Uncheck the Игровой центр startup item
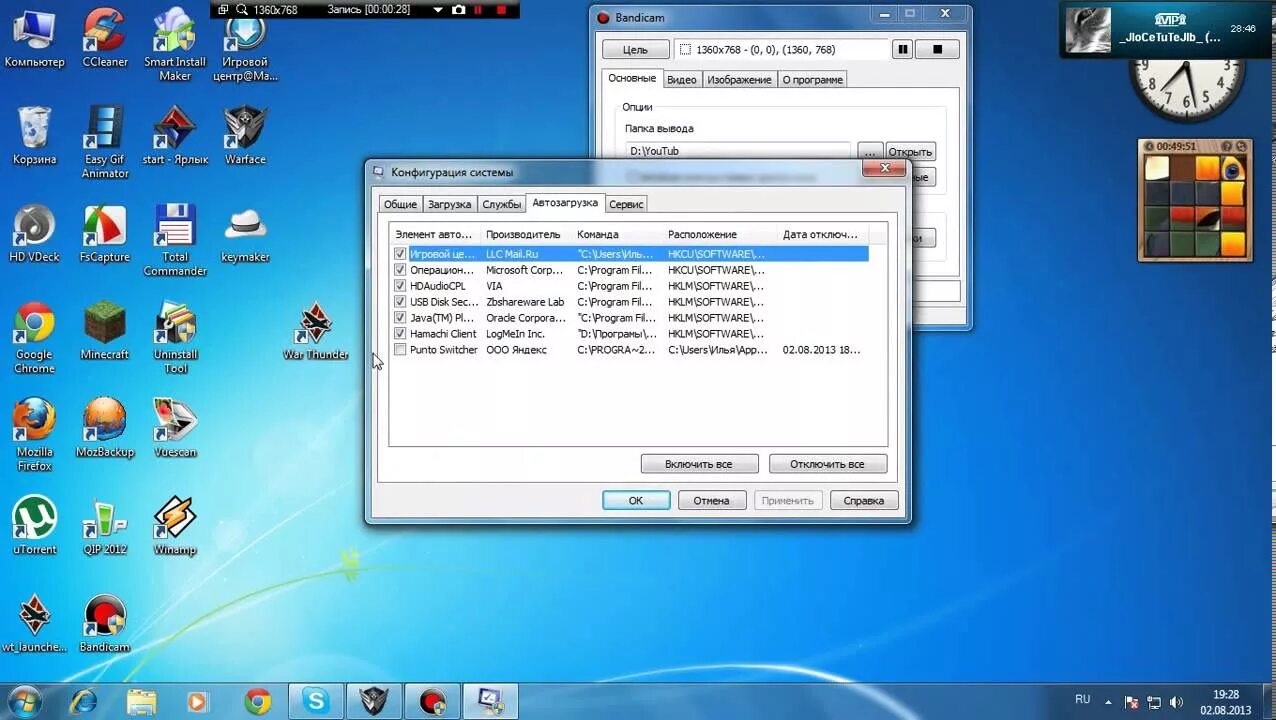1276x720 pixels. [400, 254]
